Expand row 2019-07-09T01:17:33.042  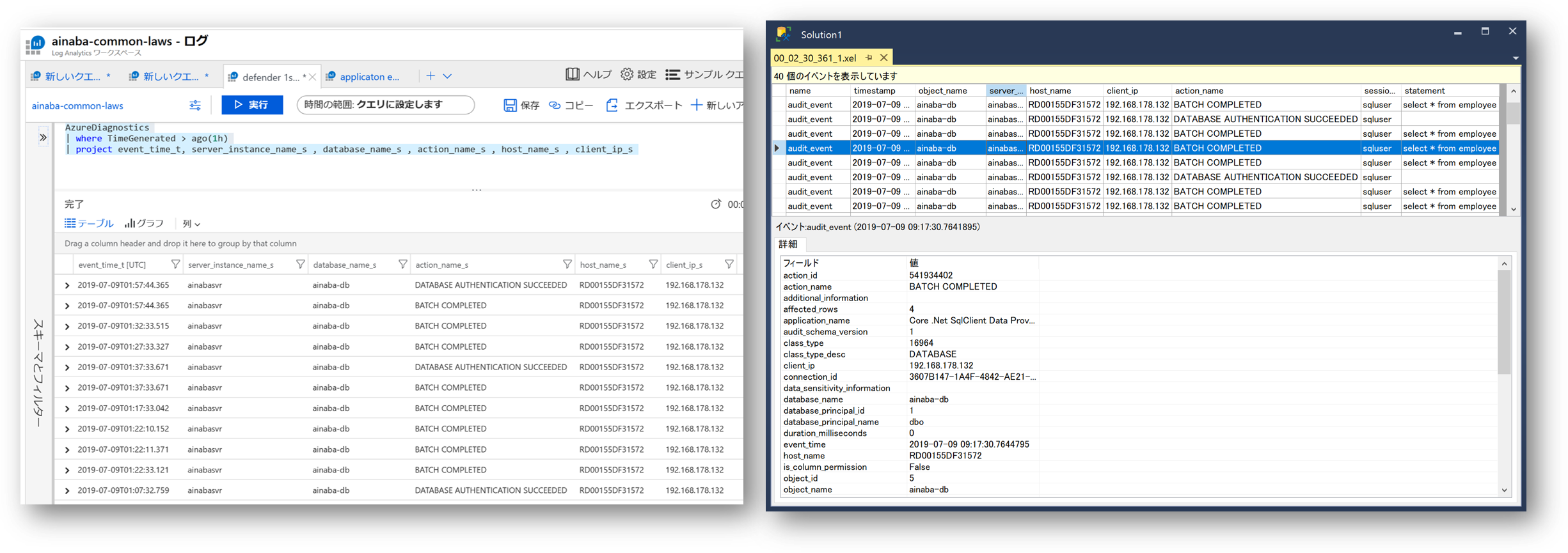pos(67,409)
